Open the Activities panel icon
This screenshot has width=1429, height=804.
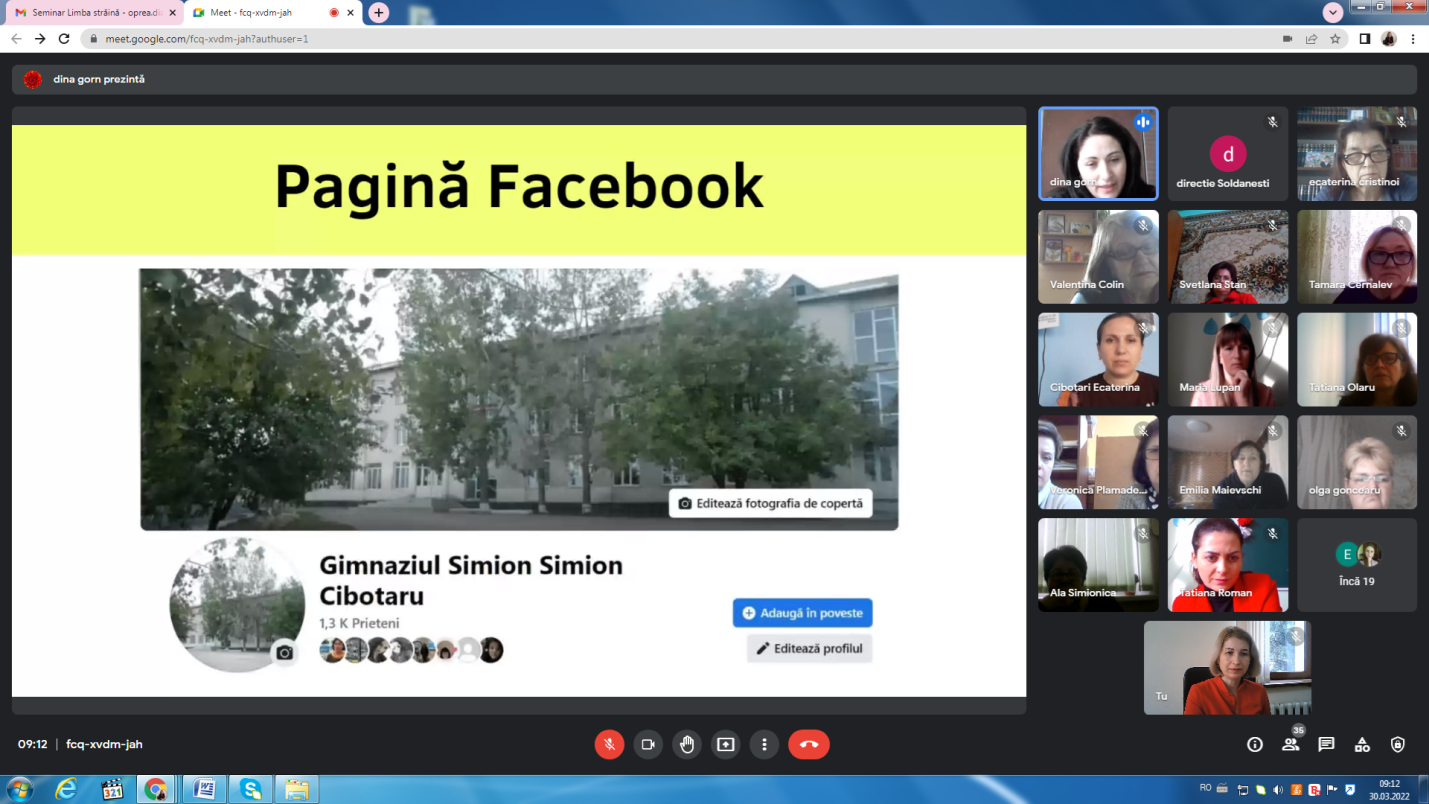coord(1362,744)
